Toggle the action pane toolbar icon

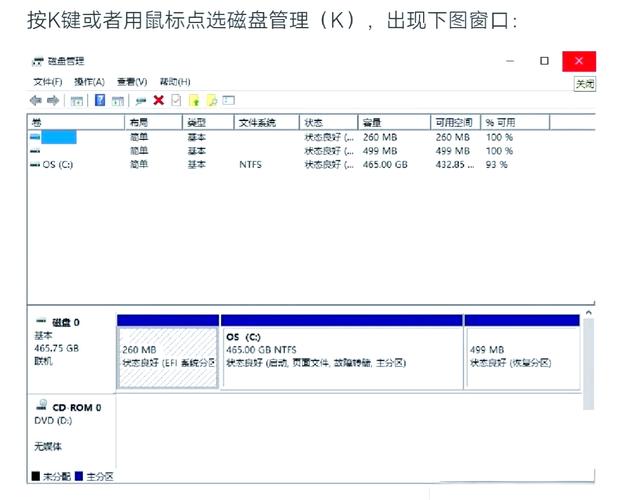(118, 101)
